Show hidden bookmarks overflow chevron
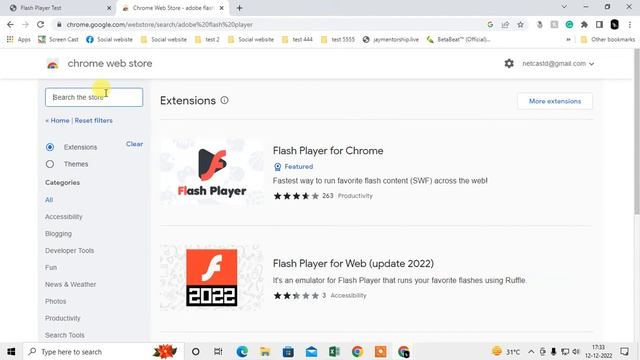640x360 pixels. [568, 40]
